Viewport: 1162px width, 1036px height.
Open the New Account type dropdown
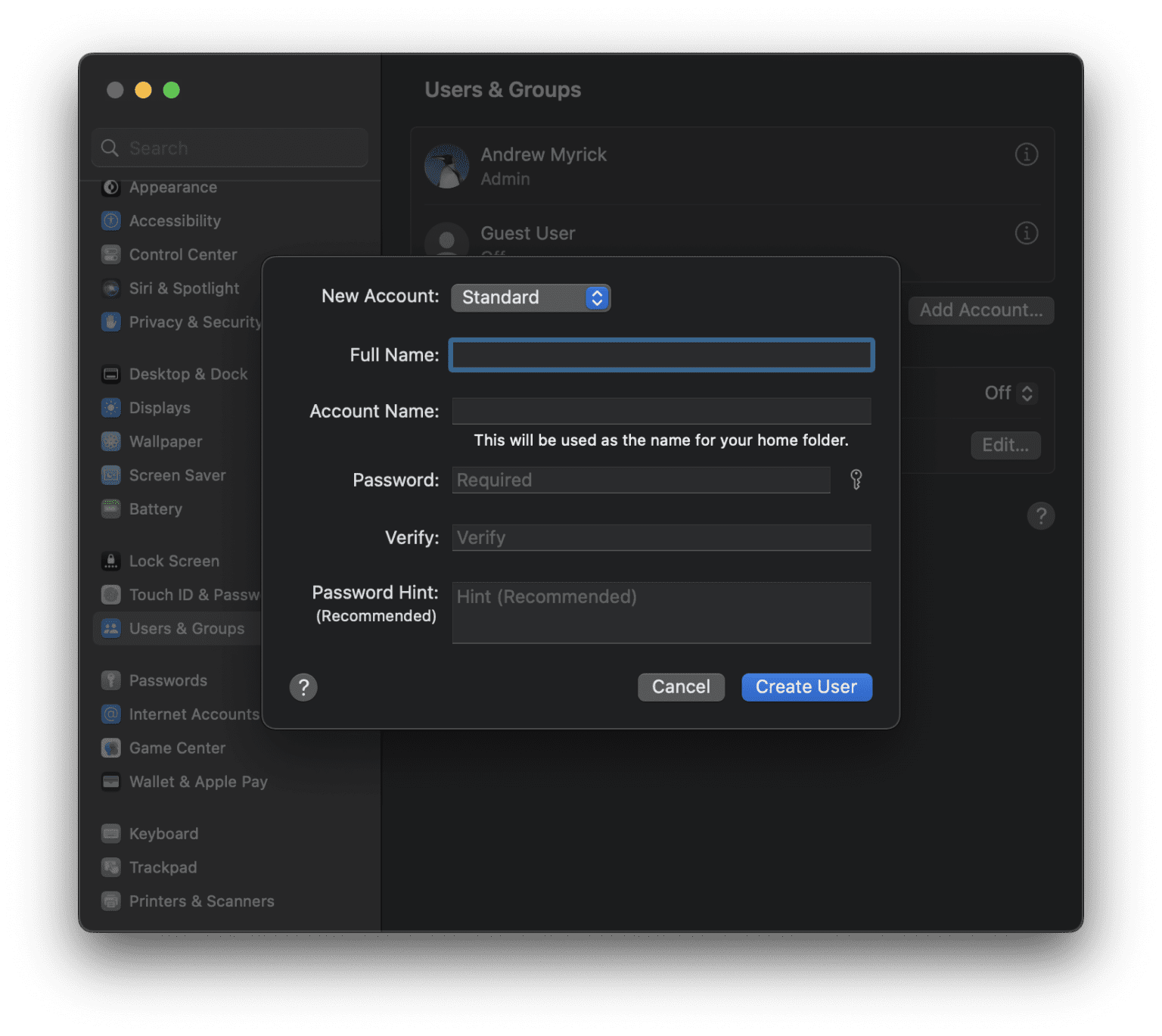point(530,297)
